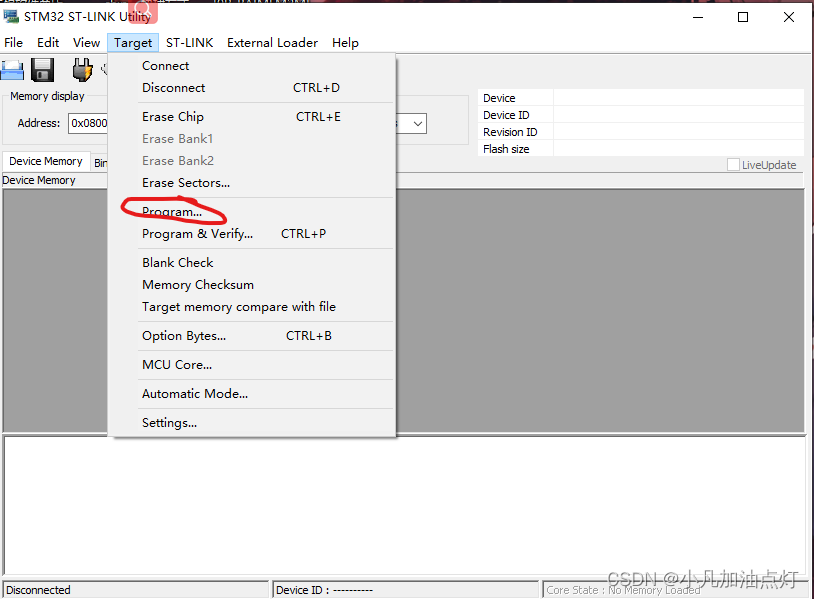Open Settings... from the Target menu
The height and width of the screenshot is (599, 814).
[252, 423]
